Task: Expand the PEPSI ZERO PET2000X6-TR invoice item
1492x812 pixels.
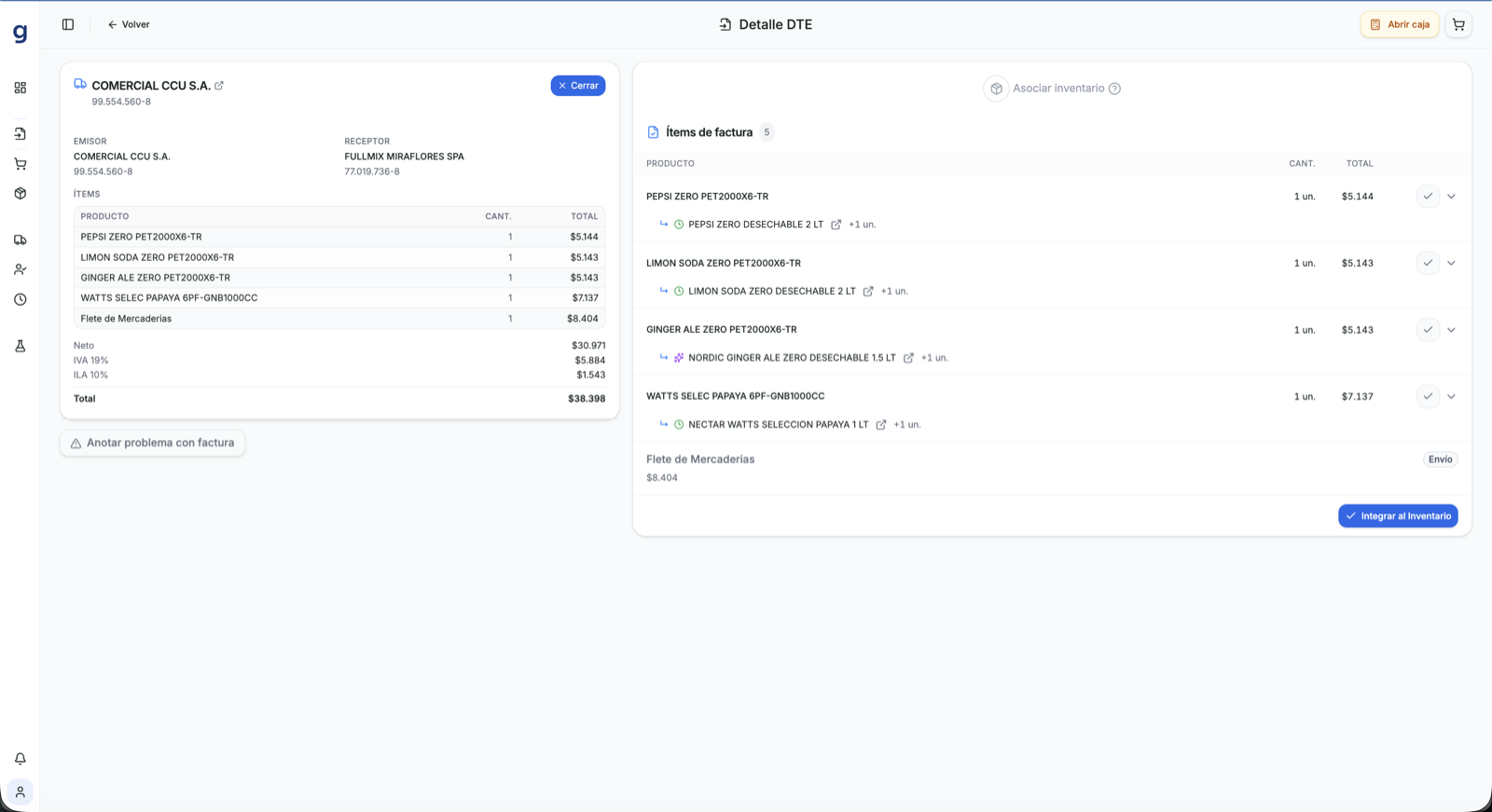Action: pyautogui.click(x=1452, y=197)
